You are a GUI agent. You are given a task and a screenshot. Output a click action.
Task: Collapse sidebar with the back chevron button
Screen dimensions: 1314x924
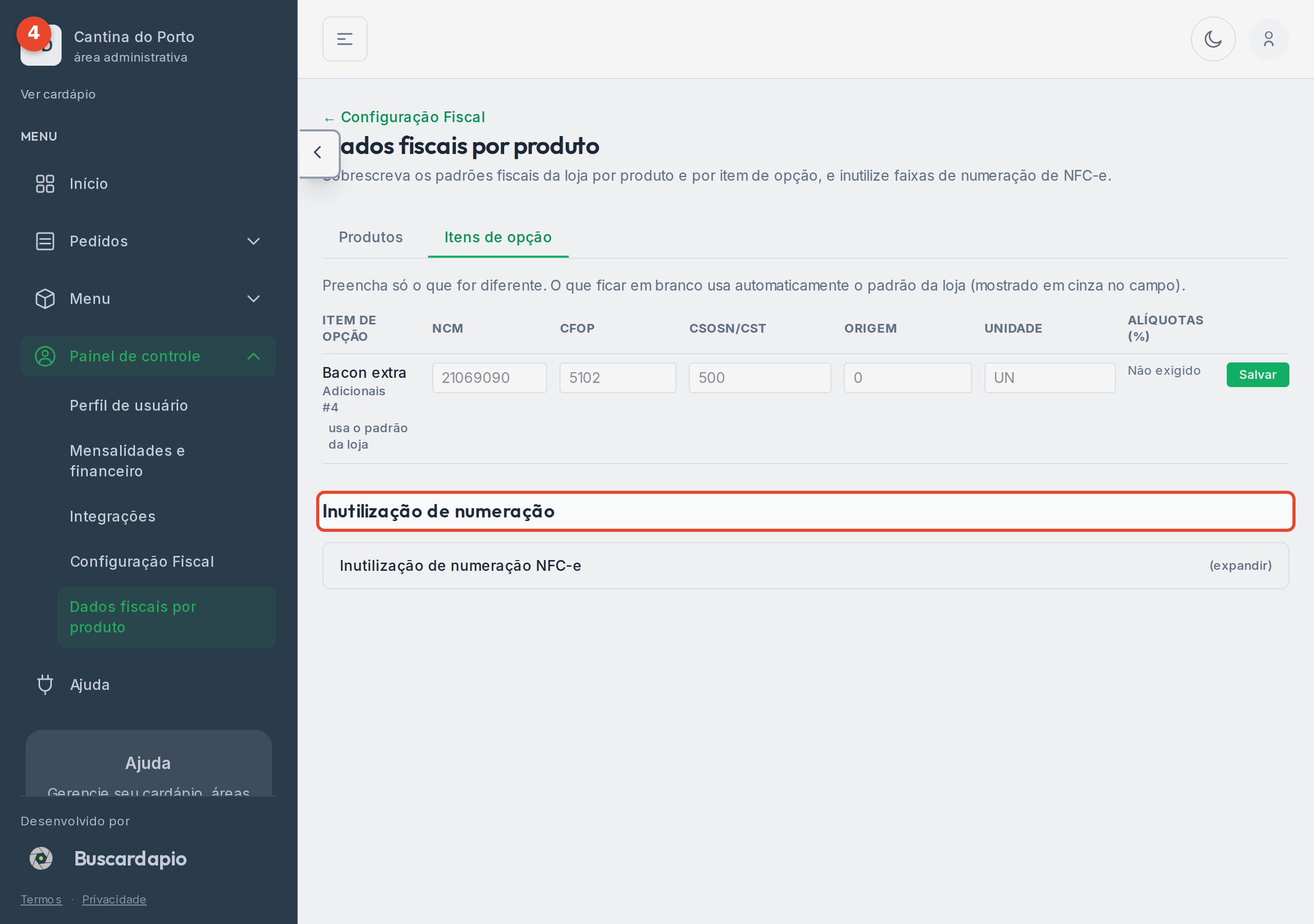point(318,153)
